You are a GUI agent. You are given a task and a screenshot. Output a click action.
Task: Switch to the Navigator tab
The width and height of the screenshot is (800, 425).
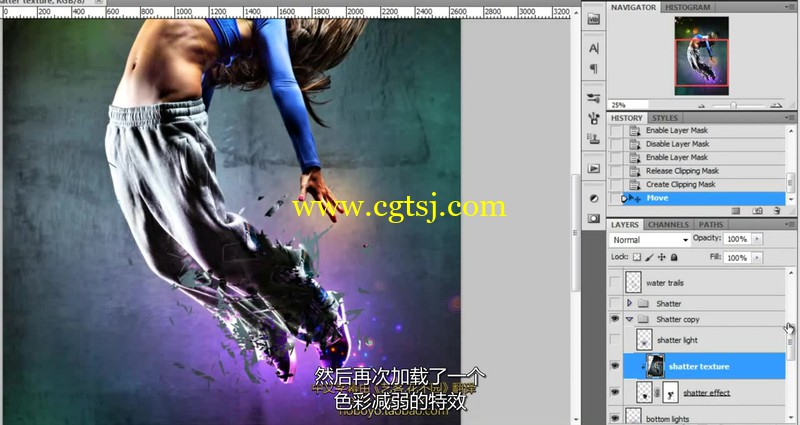tap(633, 8)
